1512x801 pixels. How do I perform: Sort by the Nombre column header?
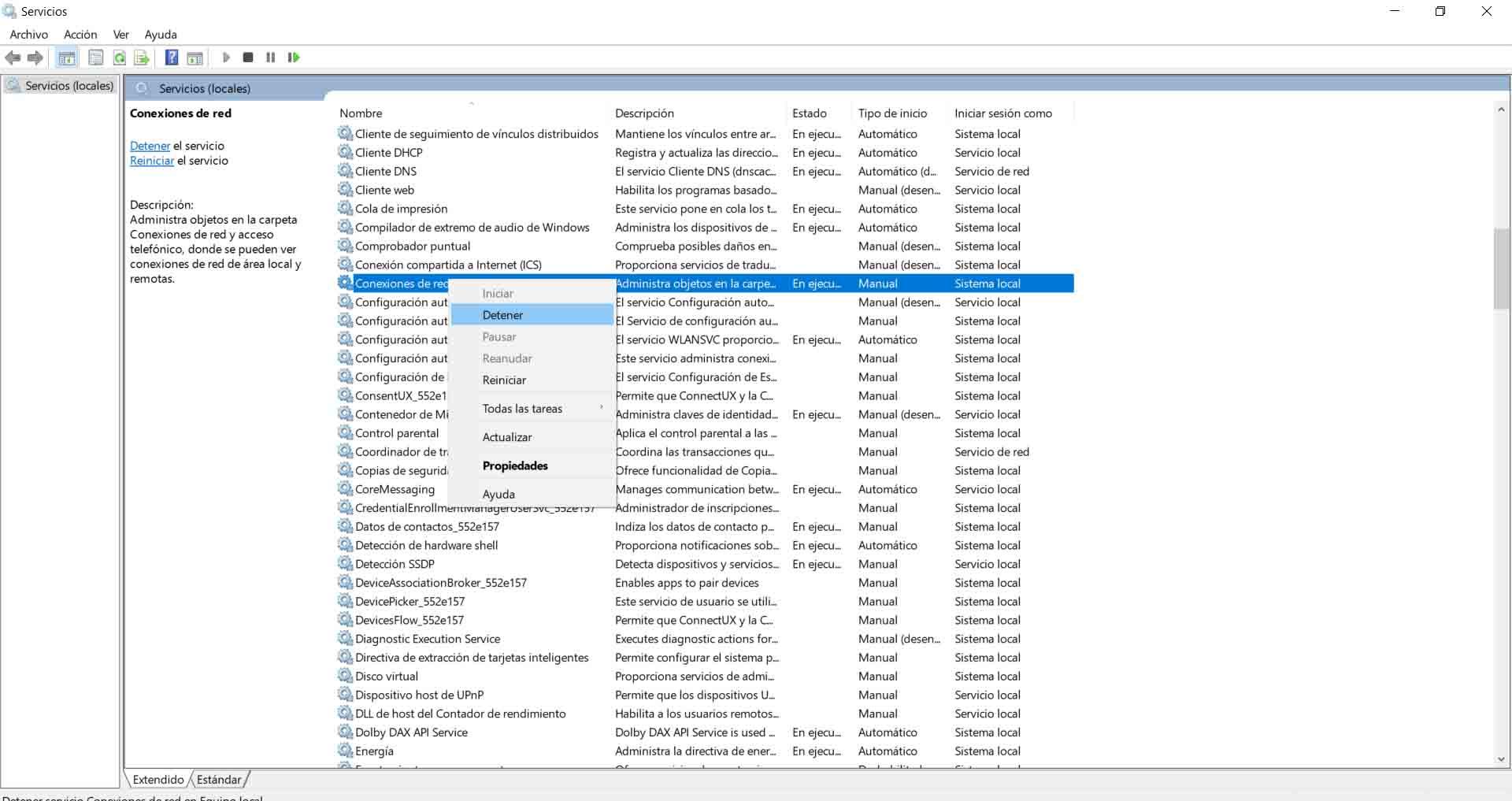click(472, 113)
